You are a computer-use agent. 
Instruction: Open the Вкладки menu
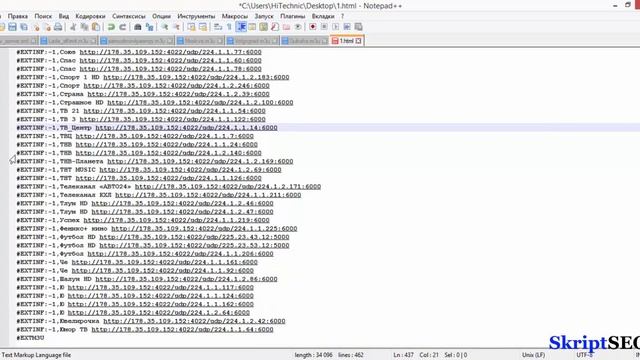click(x=323, y=16)
